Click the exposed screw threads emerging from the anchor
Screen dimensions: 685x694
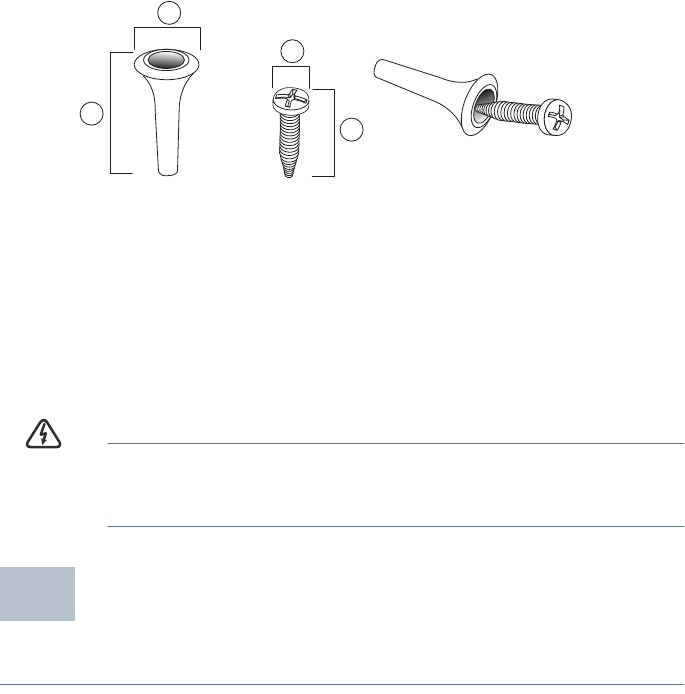coord(509,112)
